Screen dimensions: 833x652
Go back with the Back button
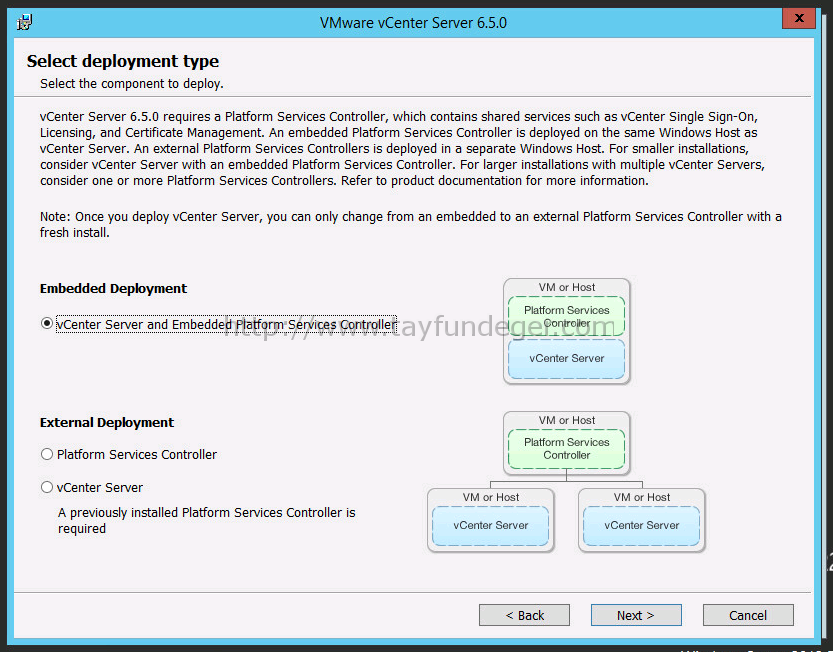(524, 615)
